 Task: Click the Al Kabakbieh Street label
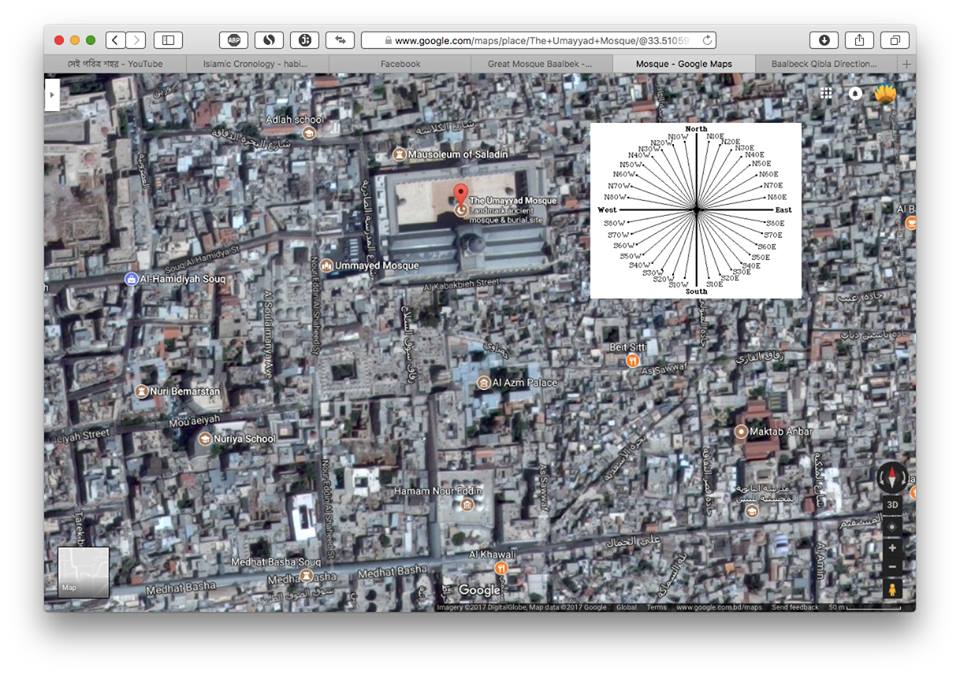[x=462, y=284]
